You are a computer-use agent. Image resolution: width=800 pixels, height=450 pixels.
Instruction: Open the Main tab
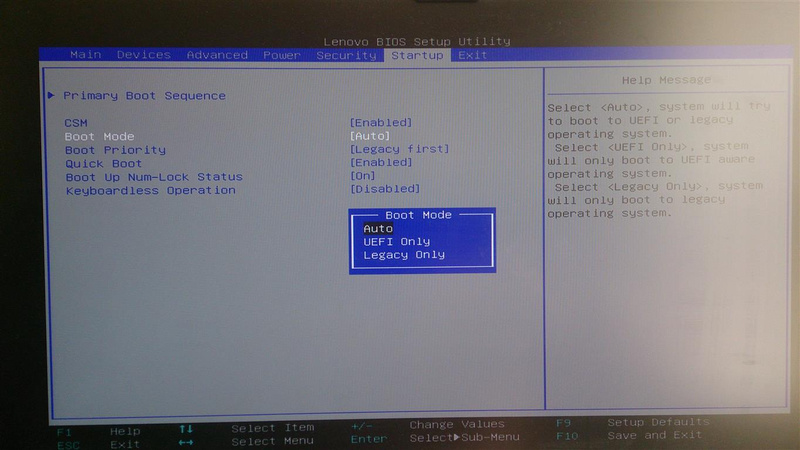(x=85, y=55)
